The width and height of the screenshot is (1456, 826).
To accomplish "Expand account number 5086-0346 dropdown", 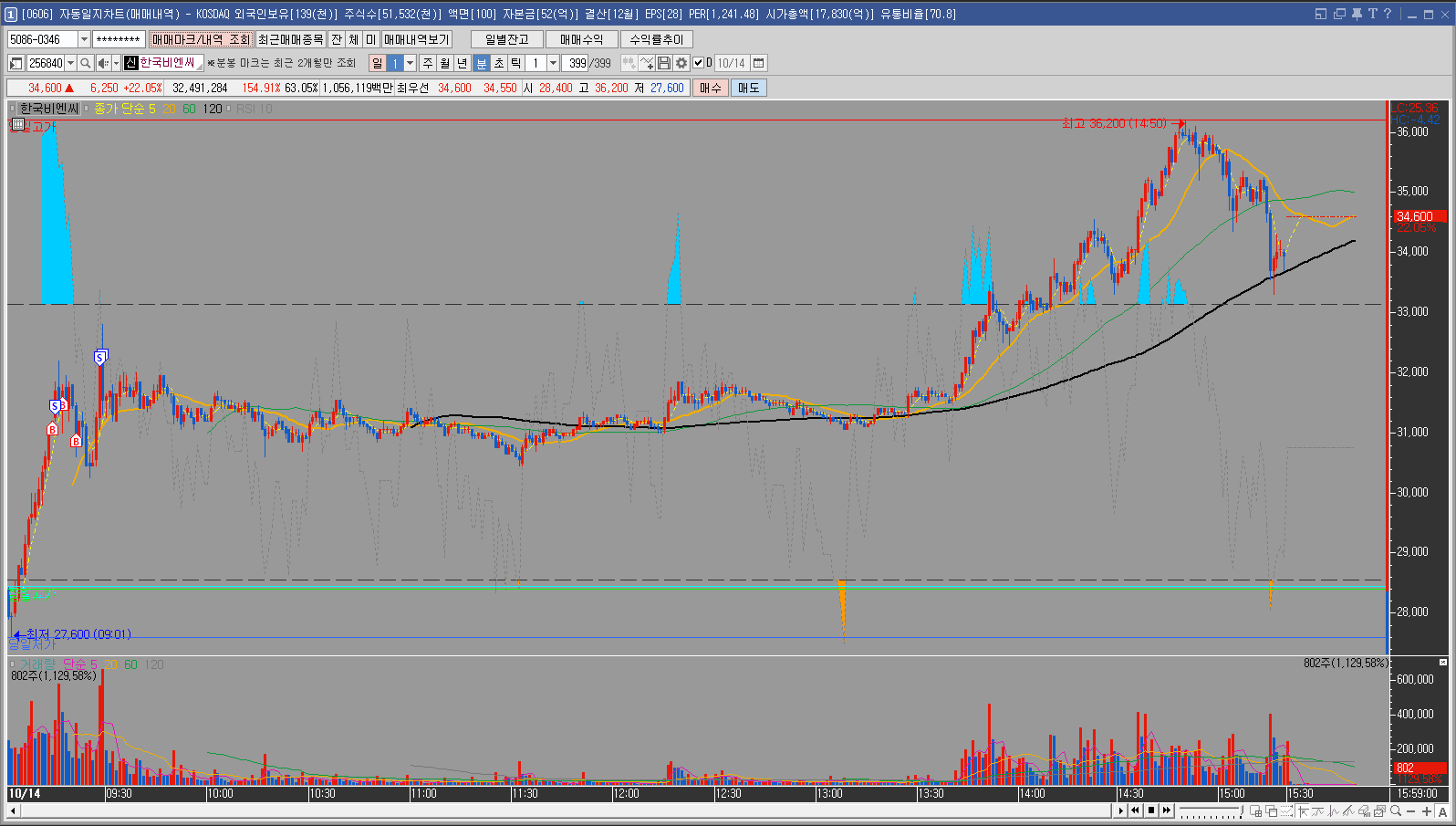I will (84, 39).
